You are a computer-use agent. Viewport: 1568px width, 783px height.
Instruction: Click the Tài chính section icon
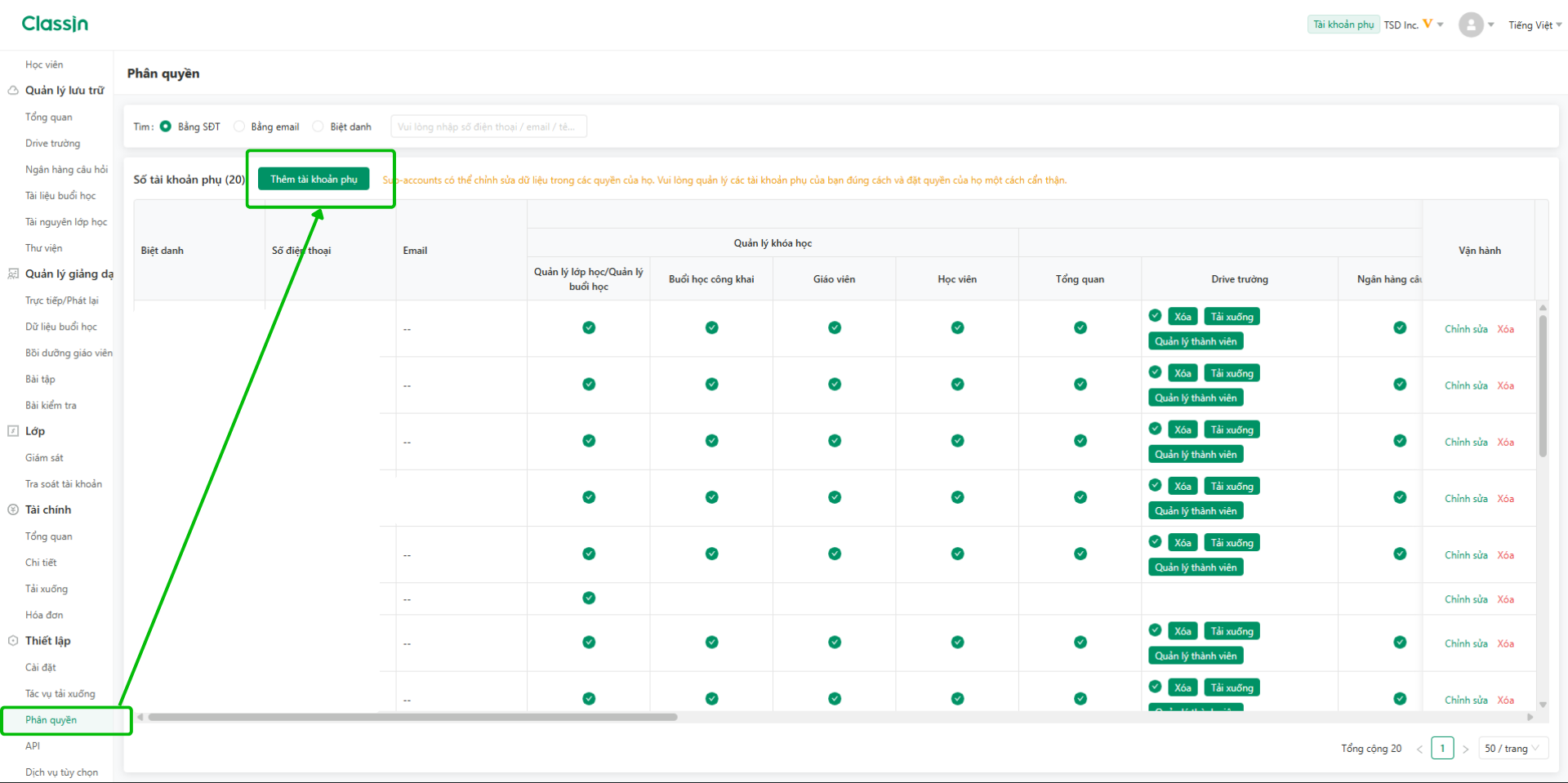13,509
